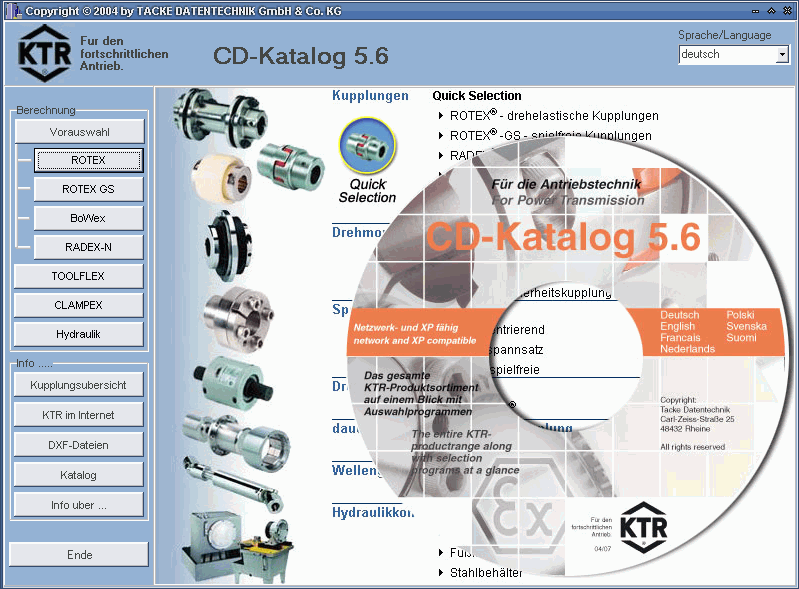799x589 pixels.
Task: Click the TOOLFLEX button
Action: [x=78, y=277]
